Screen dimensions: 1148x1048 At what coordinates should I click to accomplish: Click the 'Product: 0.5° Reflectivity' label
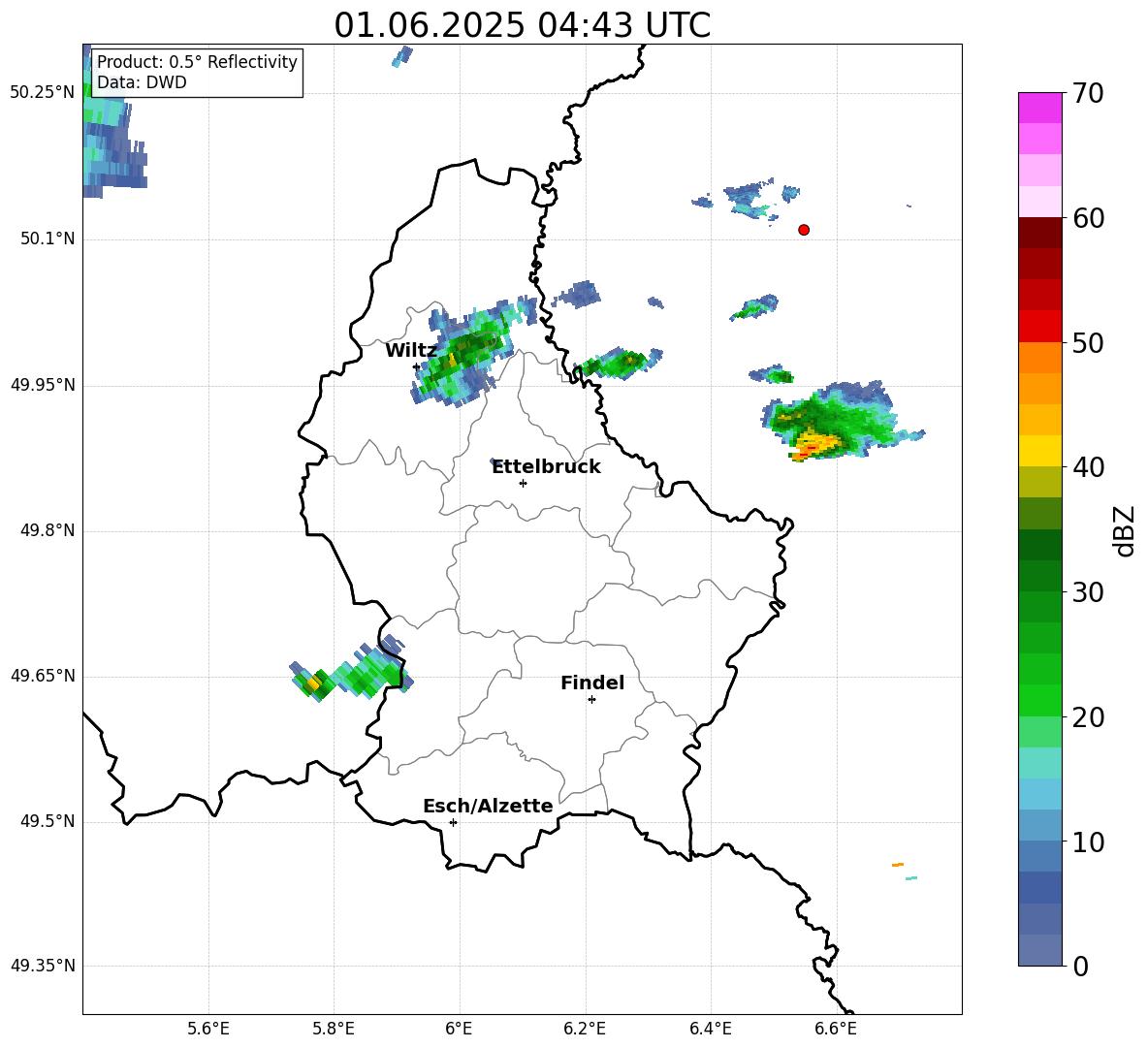[x=197, y=61]
